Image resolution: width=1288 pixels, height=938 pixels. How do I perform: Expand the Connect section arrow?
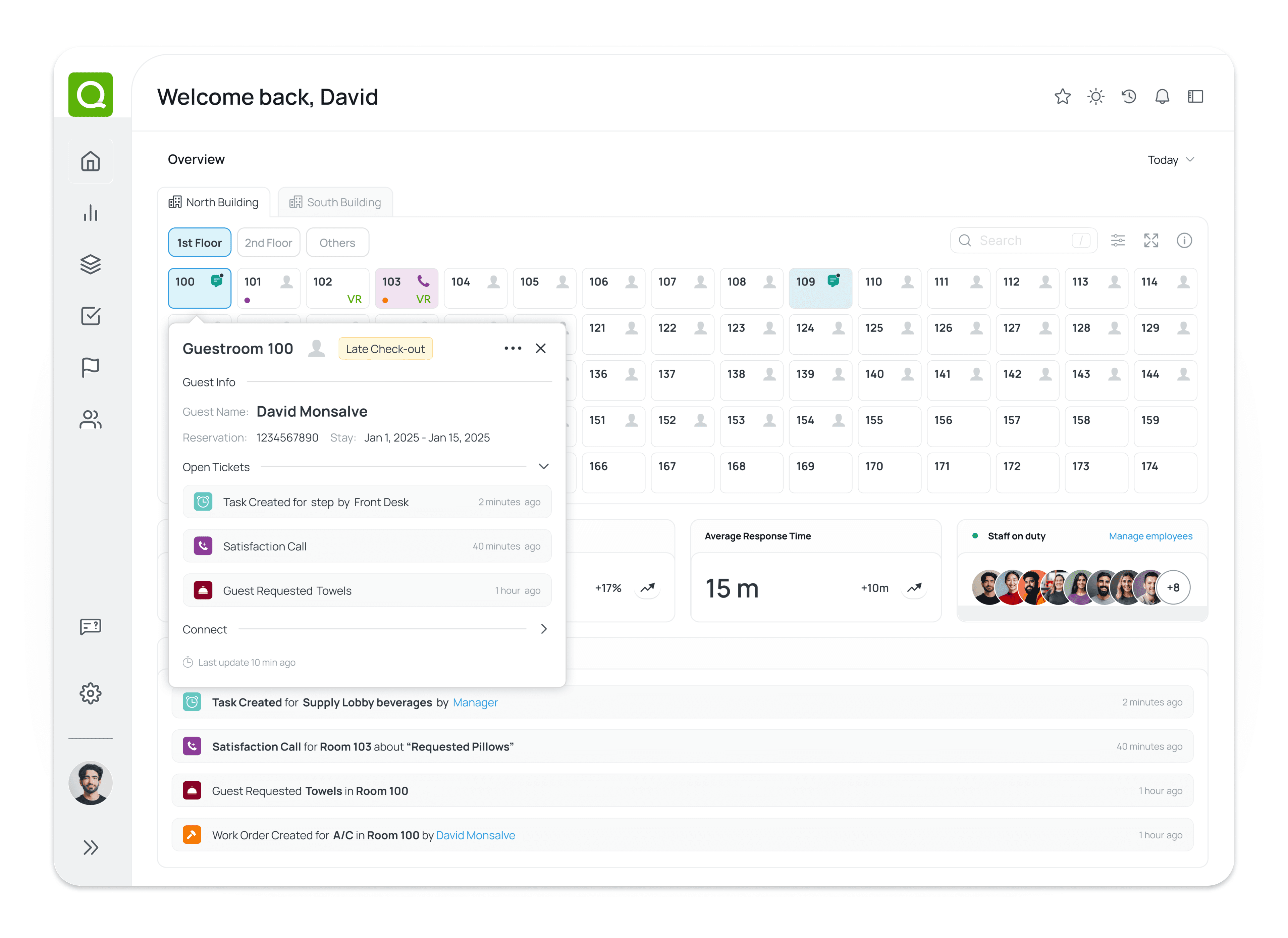tap(543, 629)
